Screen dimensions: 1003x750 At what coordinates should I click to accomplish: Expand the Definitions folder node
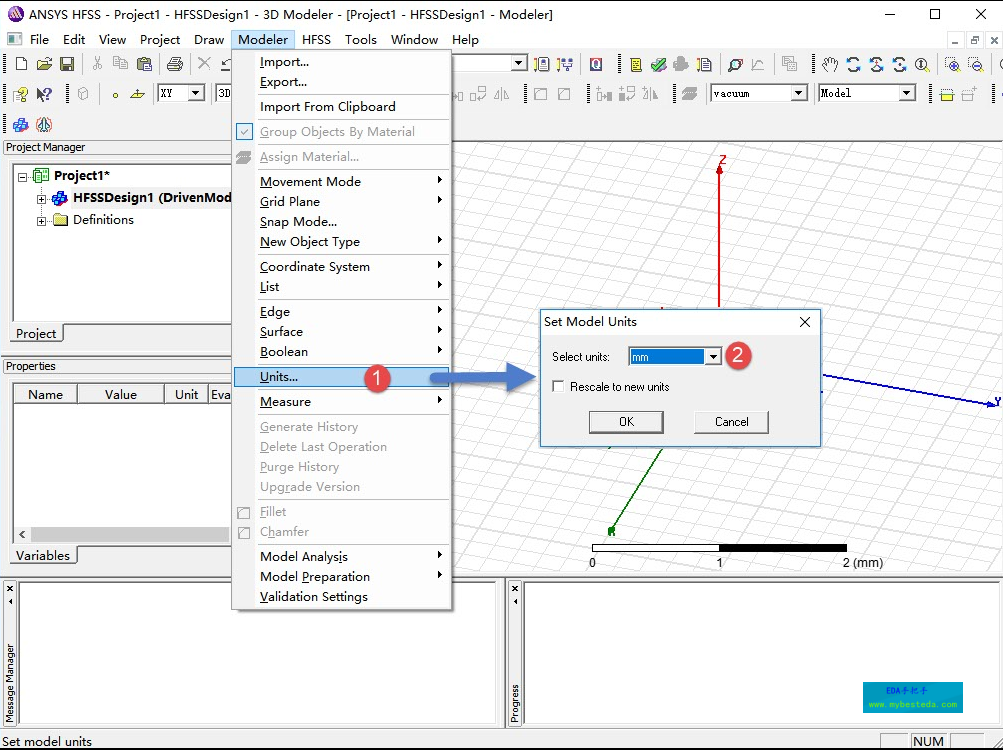point(42,220)
